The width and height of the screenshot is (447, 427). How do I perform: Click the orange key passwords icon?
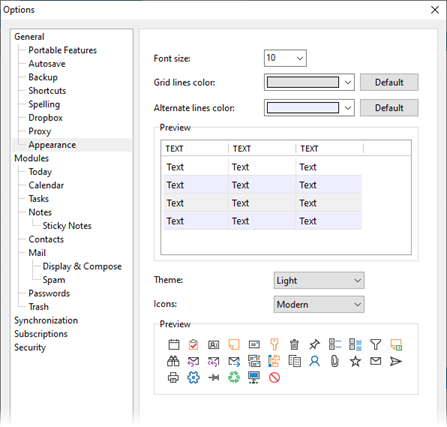click(x=274, y=344)
